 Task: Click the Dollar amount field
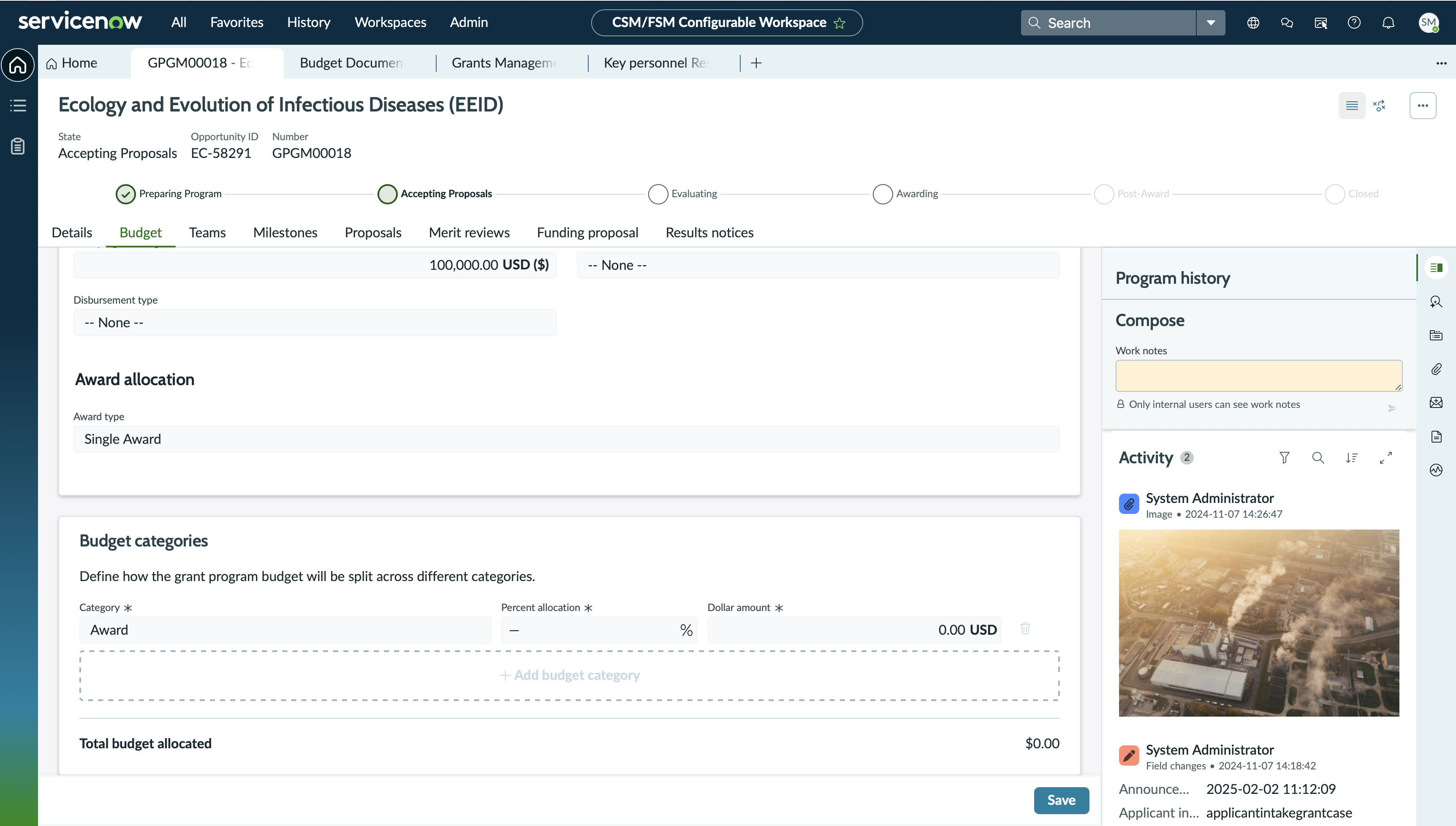[854, 630]
